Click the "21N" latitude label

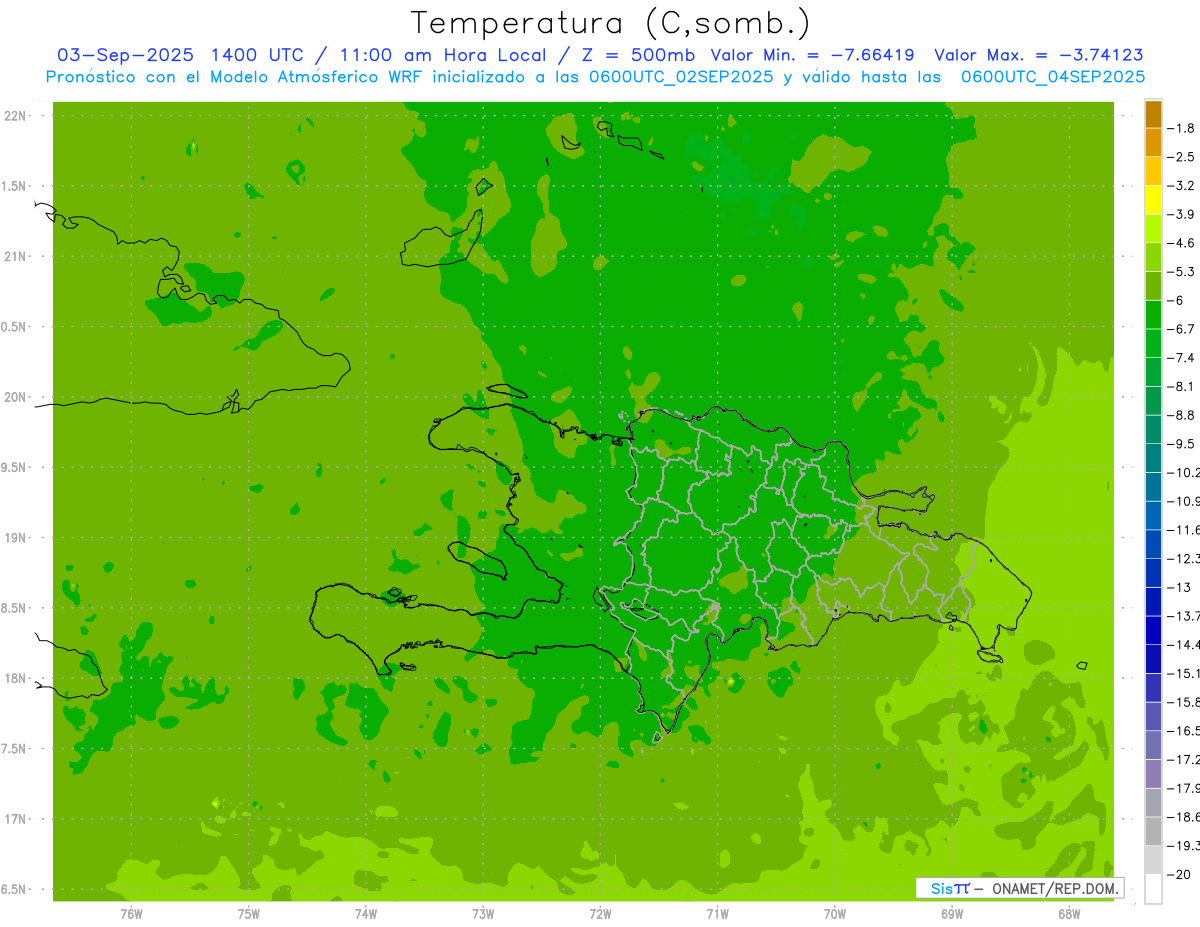[x=17, y=257]
